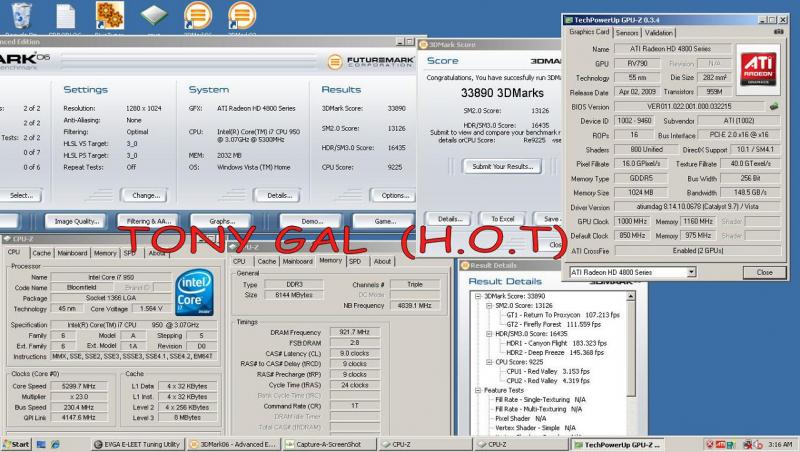Switch to Sensors tab in GPU-Z
The width and height of the screenshot is (800, 452).
(x=627, y=33)
